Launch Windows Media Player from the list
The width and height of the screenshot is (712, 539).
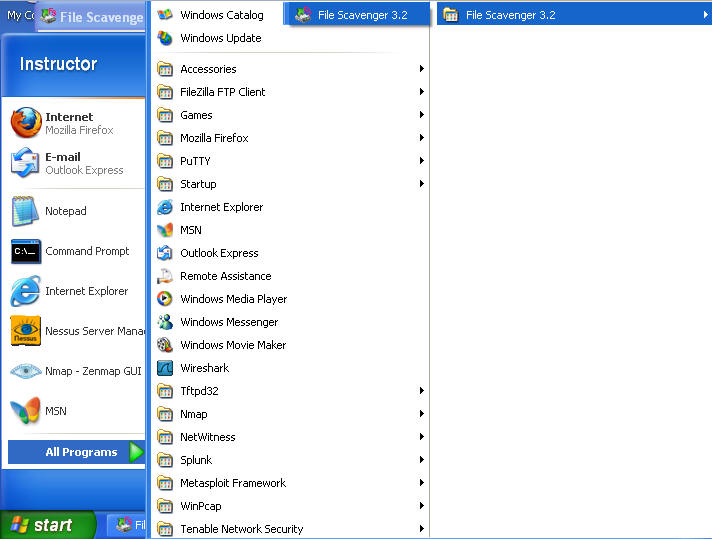point(291,299)
